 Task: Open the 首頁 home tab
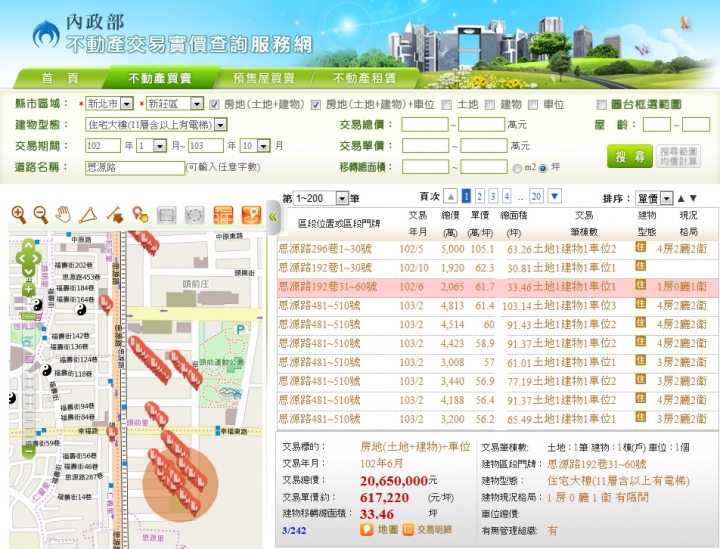click(x=61, y=78)
